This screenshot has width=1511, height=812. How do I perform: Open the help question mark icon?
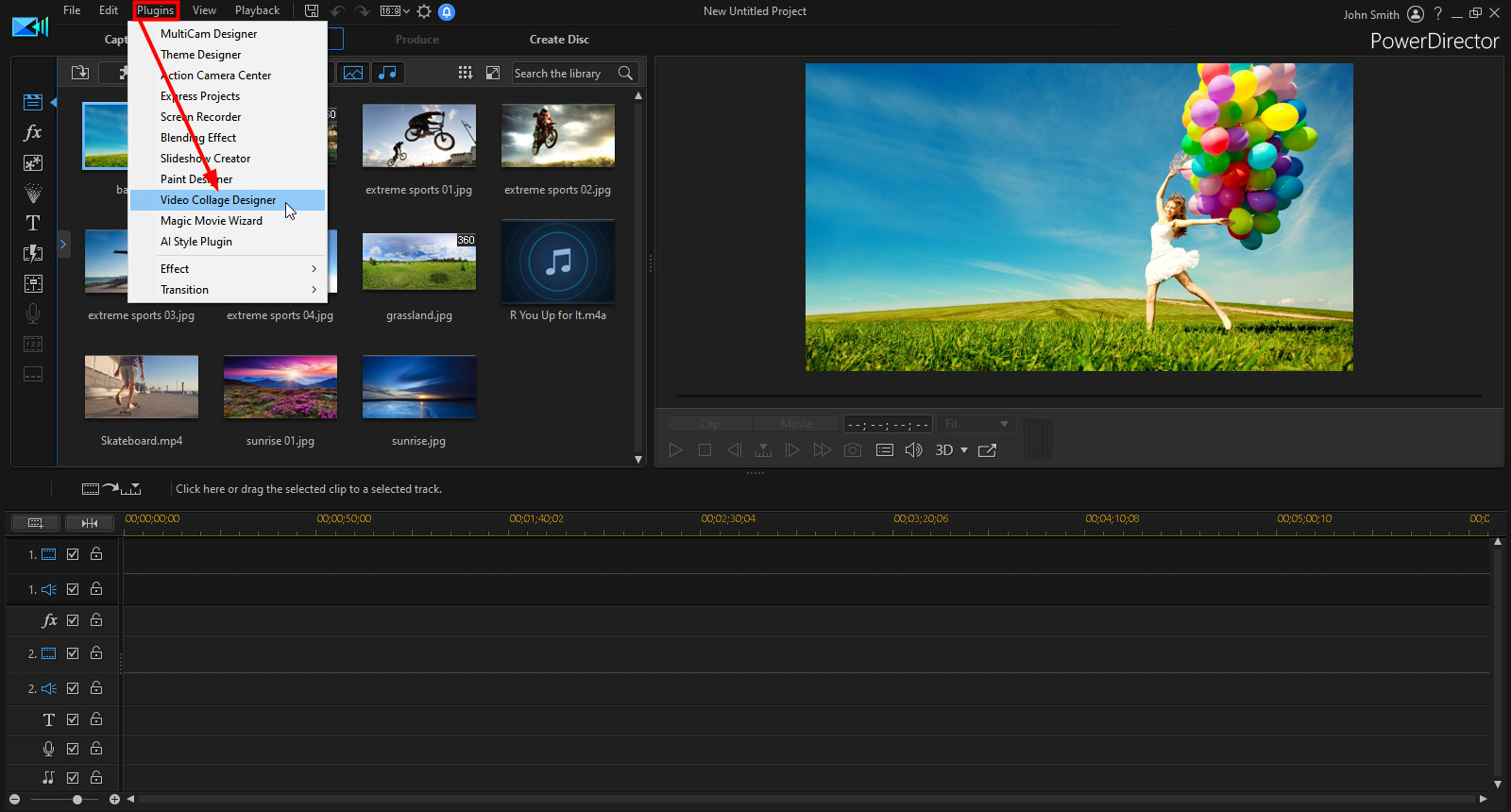pyautogui.click(x=1437, y=13)
